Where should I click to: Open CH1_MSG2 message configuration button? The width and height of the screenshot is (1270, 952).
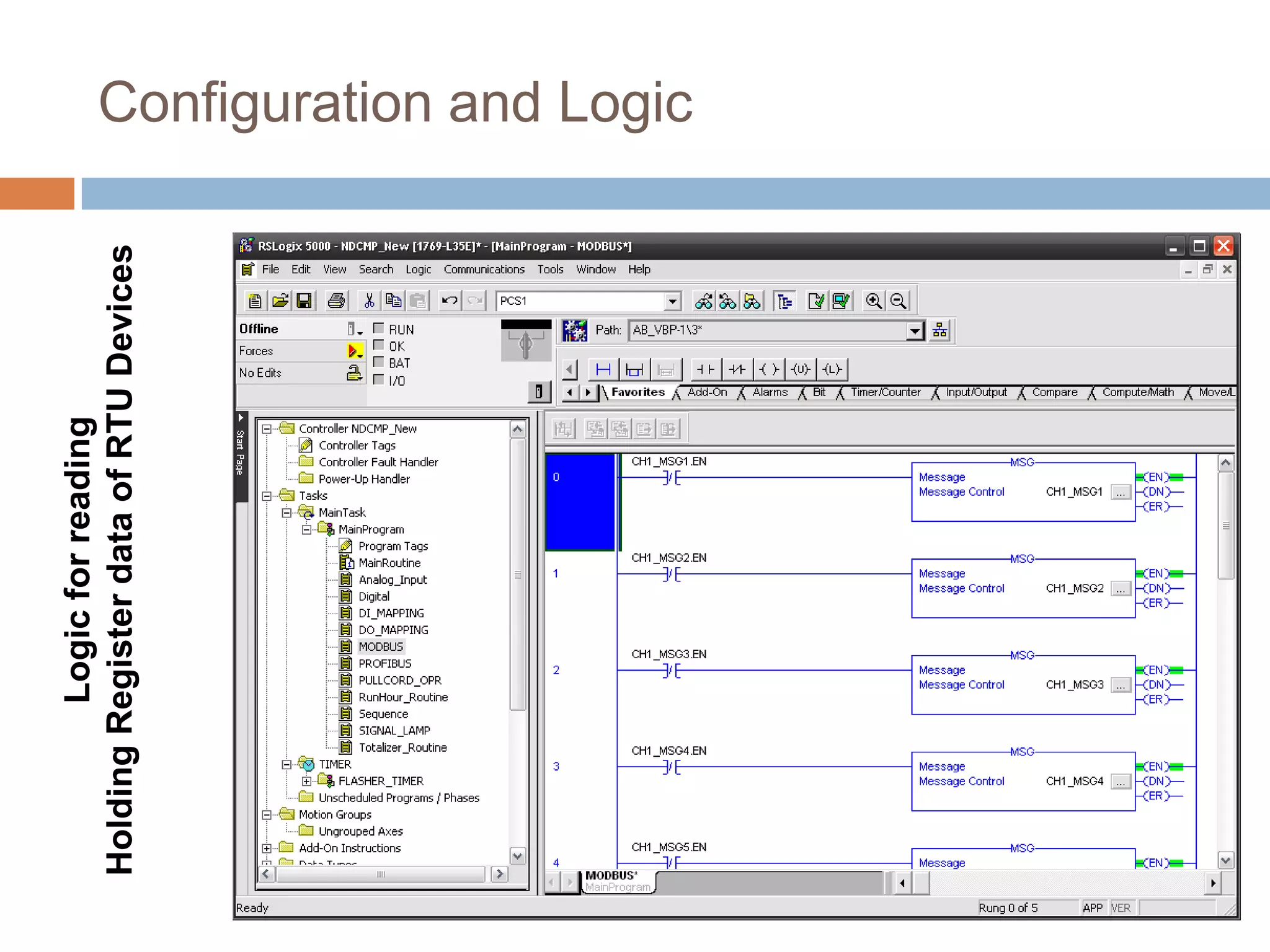[x=1121, y=589]
